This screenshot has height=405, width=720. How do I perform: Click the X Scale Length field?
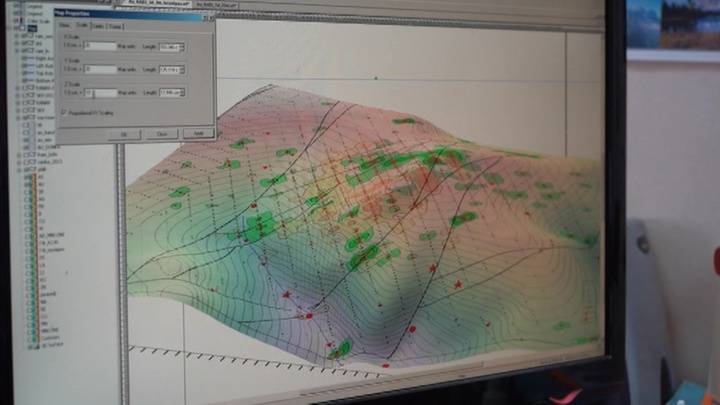(x=169, y=47)
